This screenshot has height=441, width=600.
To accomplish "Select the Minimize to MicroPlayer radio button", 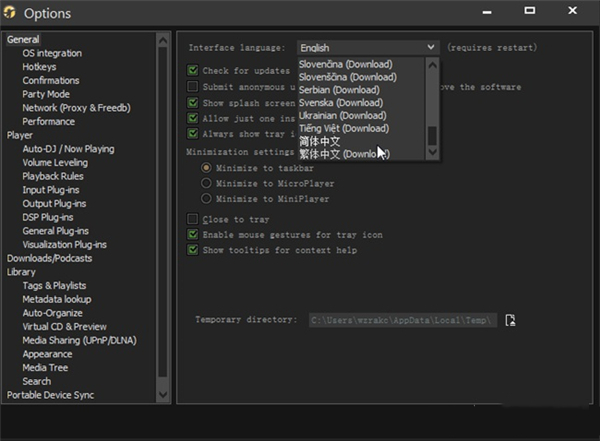I will [x=206, y=183].
